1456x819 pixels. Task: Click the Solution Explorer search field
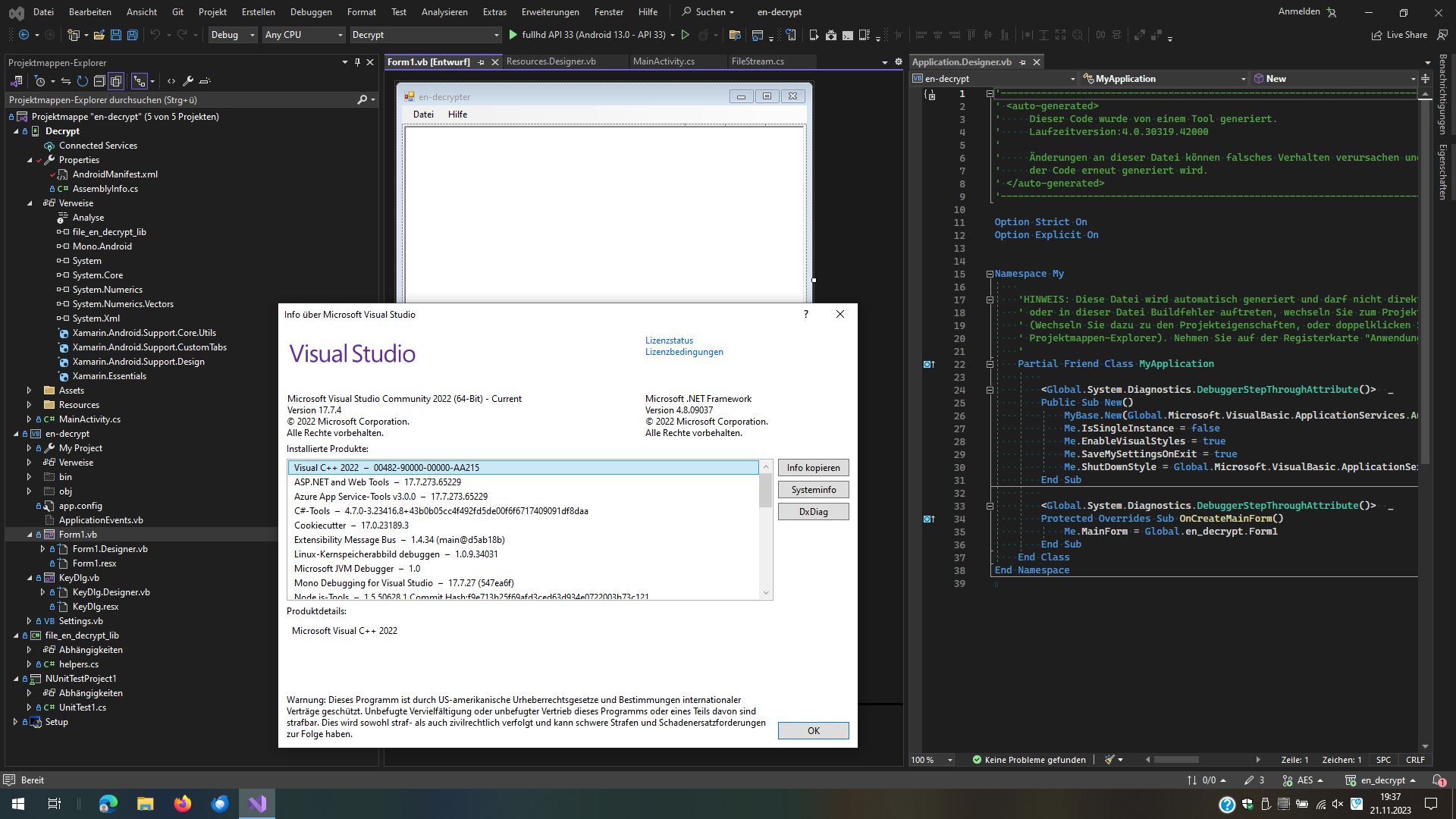180,99
